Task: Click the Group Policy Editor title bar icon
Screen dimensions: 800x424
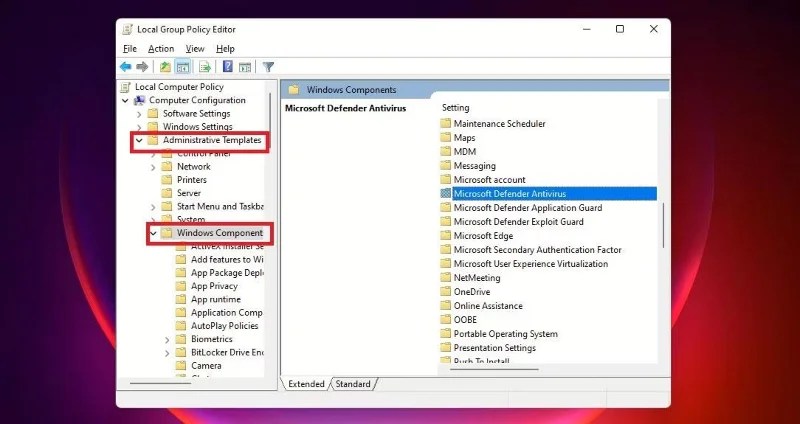Action: [128, 30]
